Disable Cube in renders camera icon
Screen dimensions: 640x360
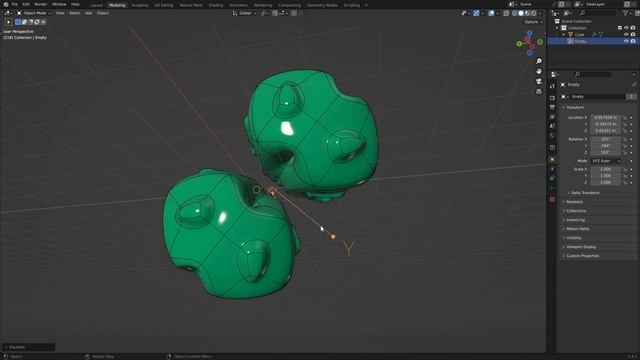[x=633, y=34]
